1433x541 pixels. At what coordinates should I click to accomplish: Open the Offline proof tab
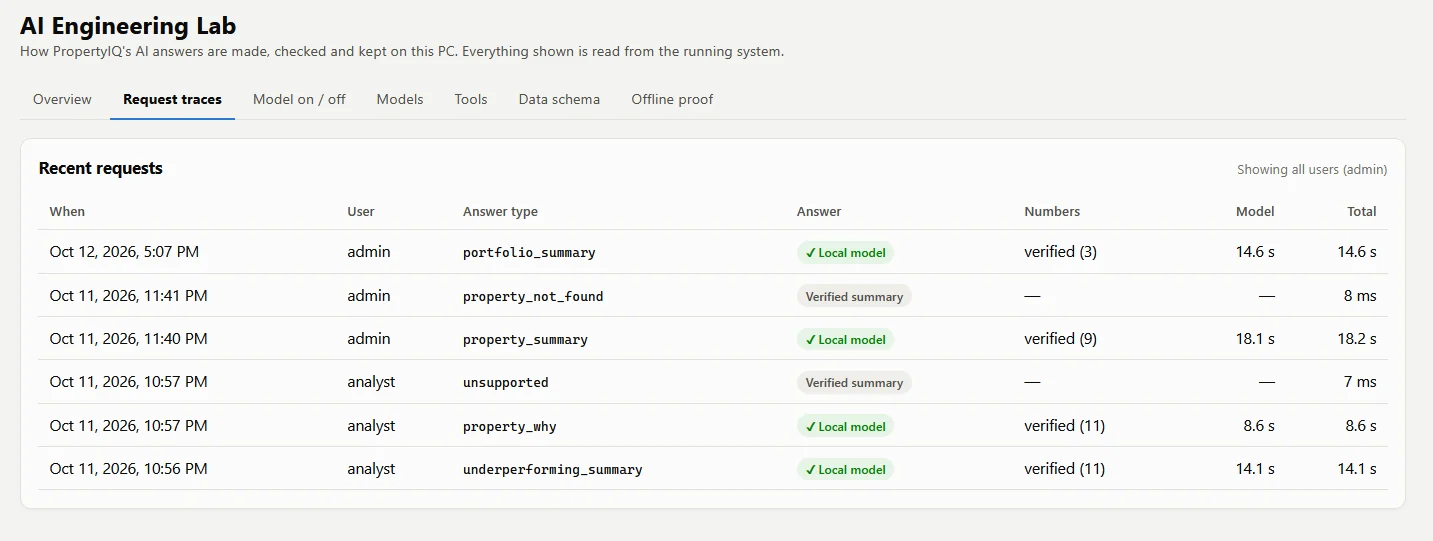[672, 99]
